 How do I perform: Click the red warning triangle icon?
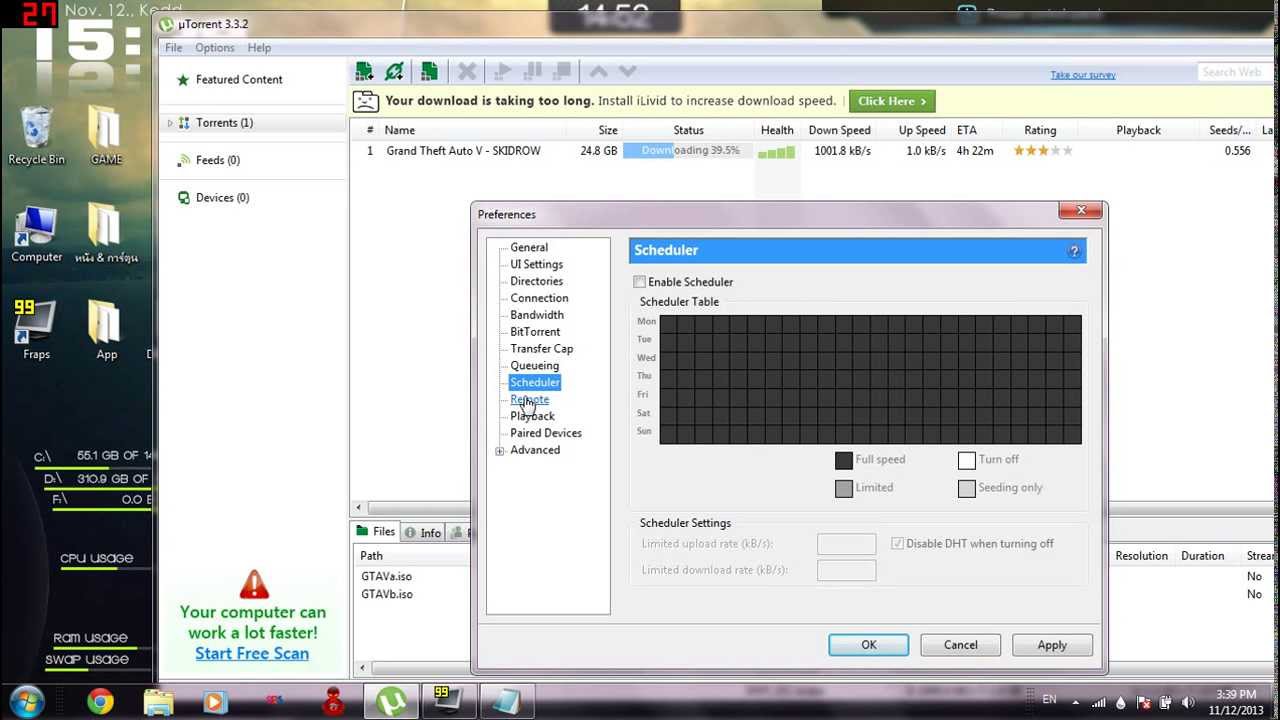[x=254, y=584]
